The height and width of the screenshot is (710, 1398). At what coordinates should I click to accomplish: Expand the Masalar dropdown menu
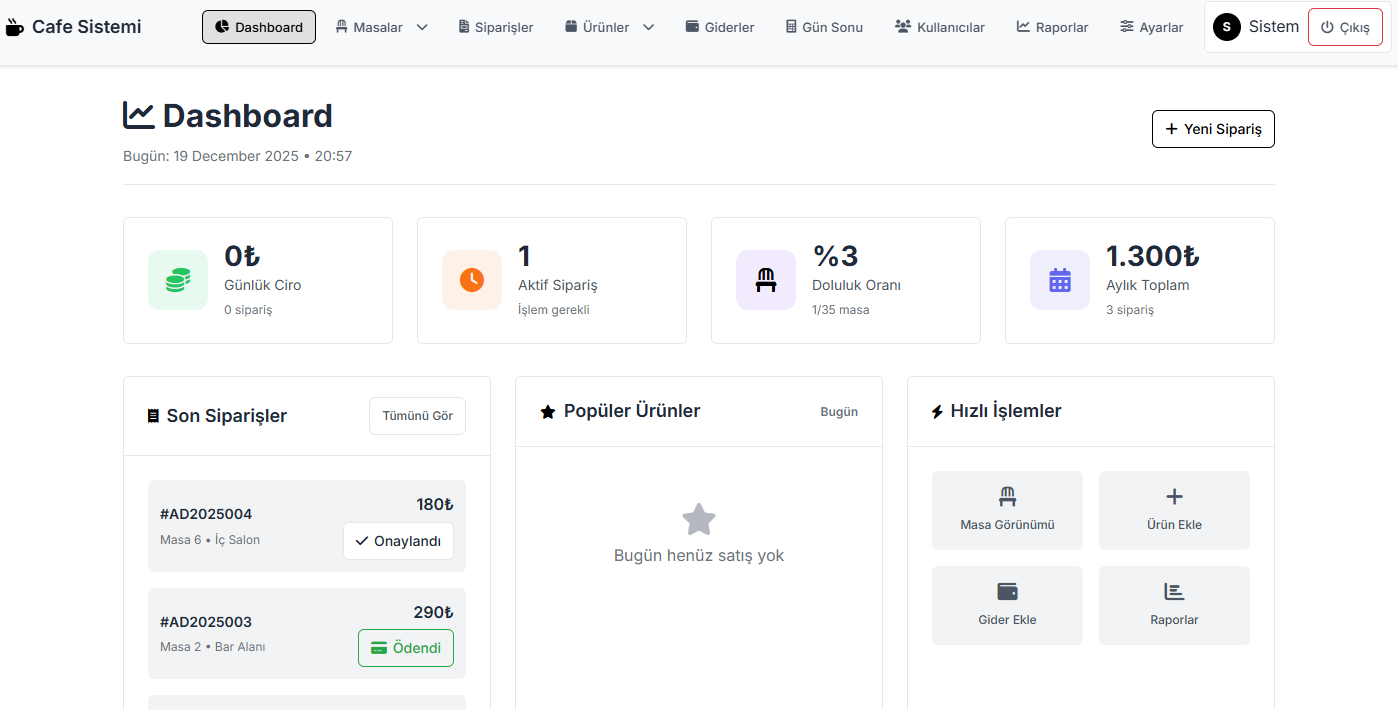tap(382, 27)
